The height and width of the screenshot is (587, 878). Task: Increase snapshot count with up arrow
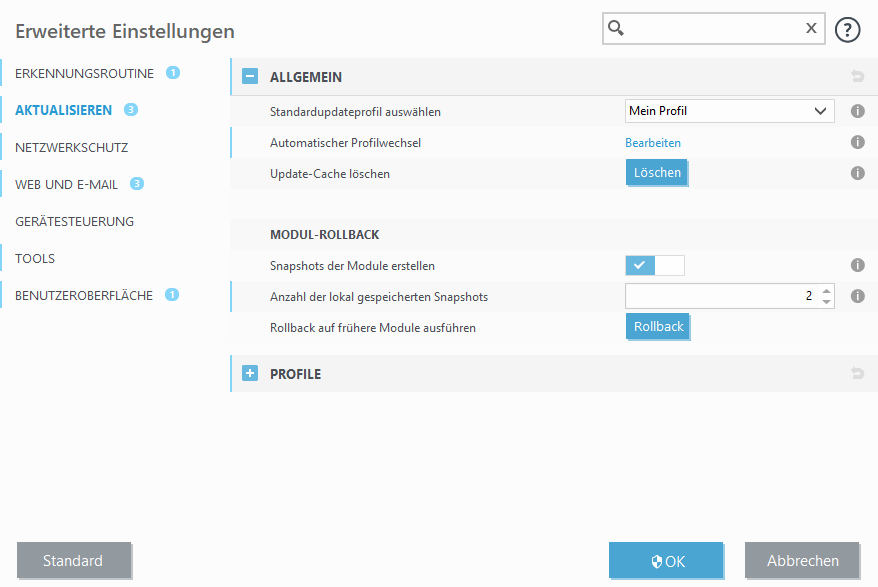coord(826,291)
